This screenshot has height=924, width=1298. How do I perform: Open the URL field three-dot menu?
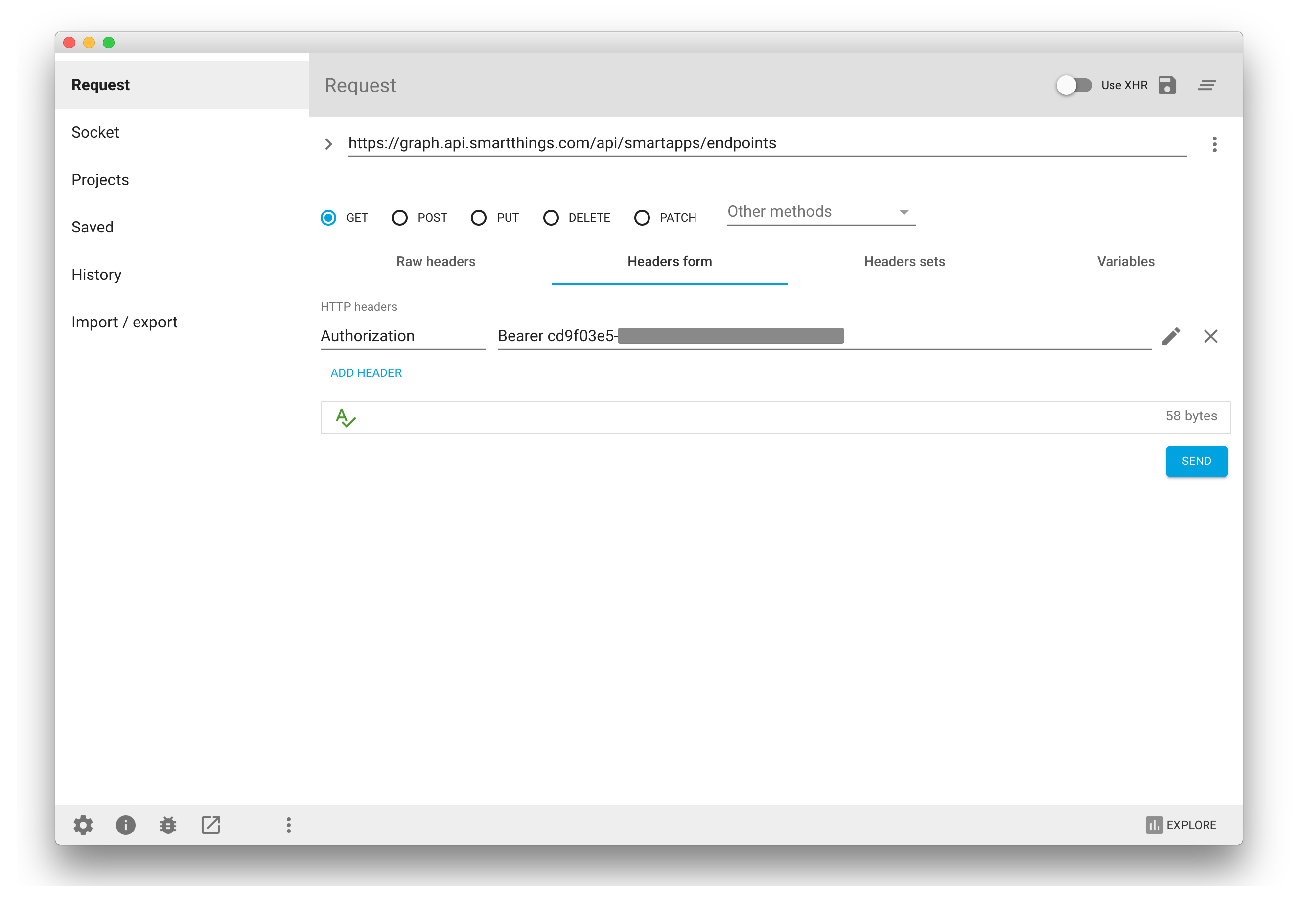coord(1214,144)
